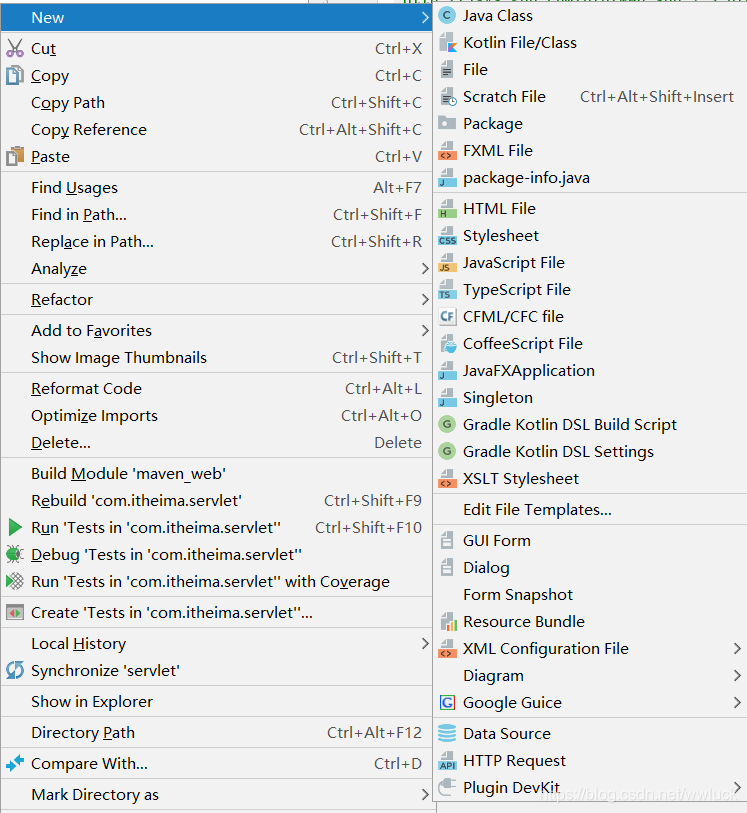Open Edit File Templates...
Screen dimensions: 747x813
[x=590, y=509]
